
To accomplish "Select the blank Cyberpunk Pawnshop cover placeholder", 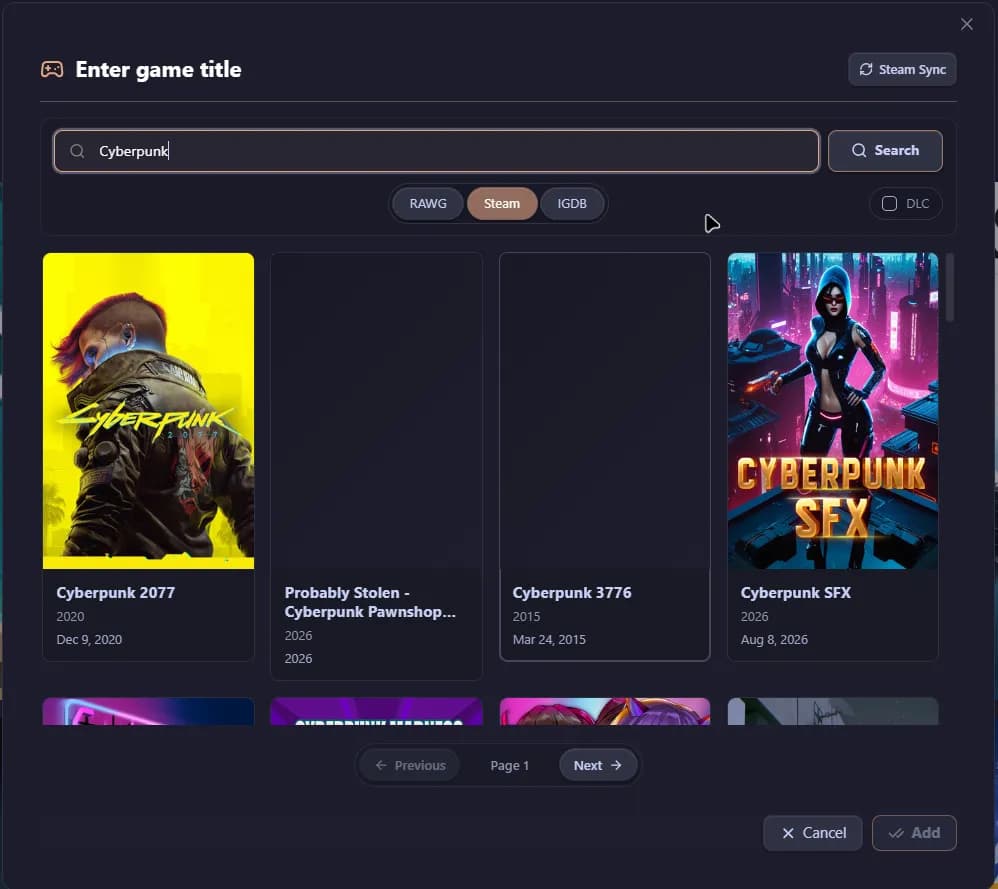I will point(376,410).
